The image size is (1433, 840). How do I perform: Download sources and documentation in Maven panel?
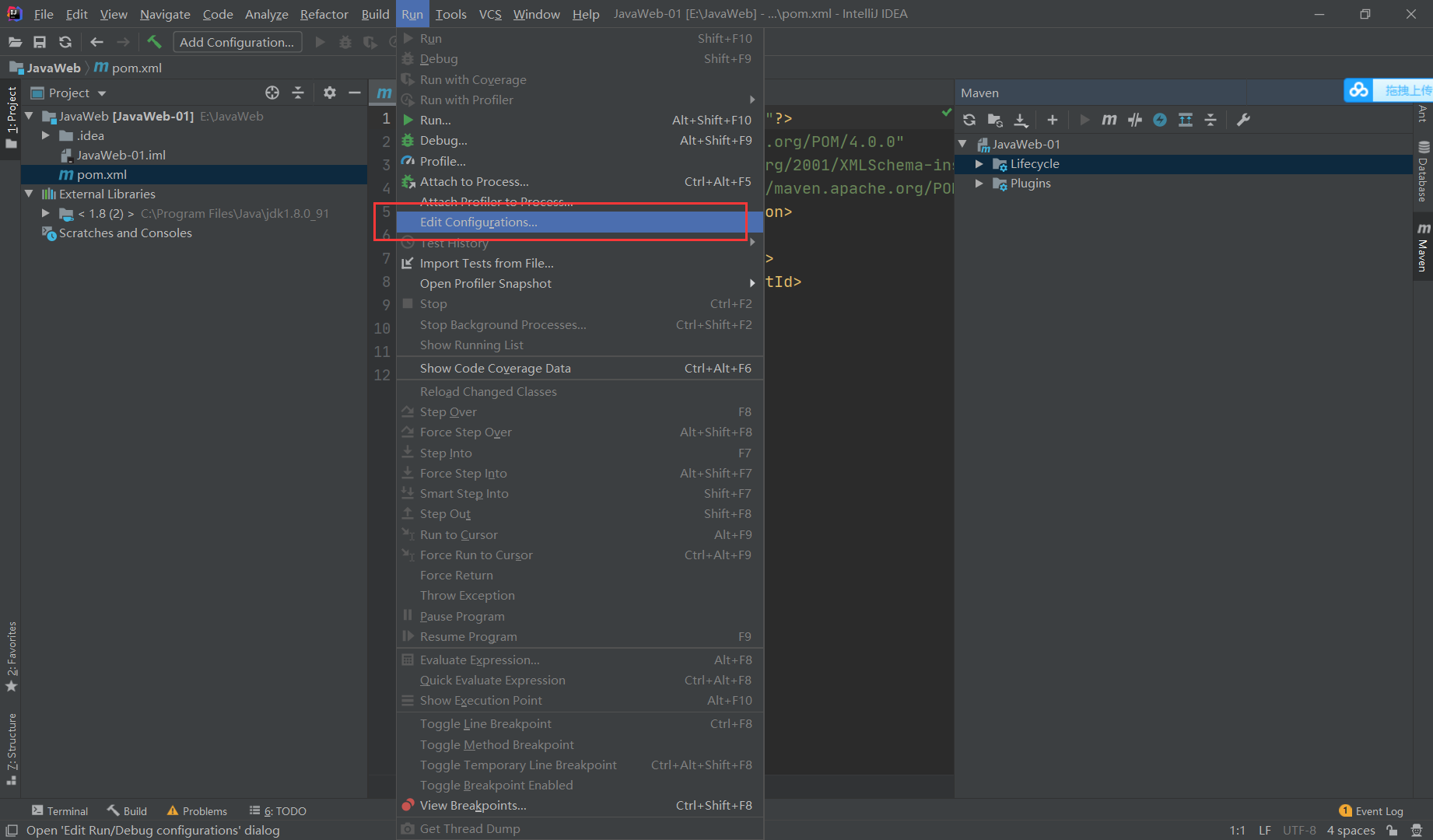click(1021, 120)
